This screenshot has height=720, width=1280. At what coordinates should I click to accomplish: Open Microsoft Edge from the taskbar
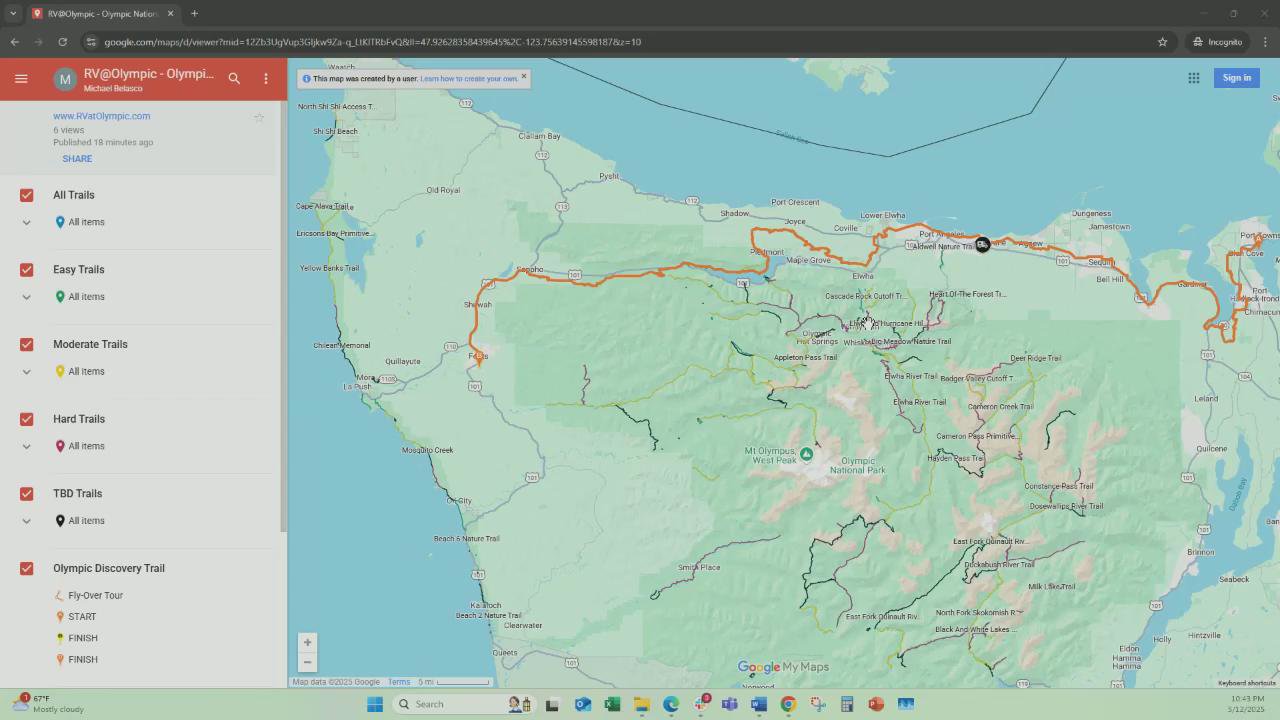pyautogui.click(x=671, y=704)
